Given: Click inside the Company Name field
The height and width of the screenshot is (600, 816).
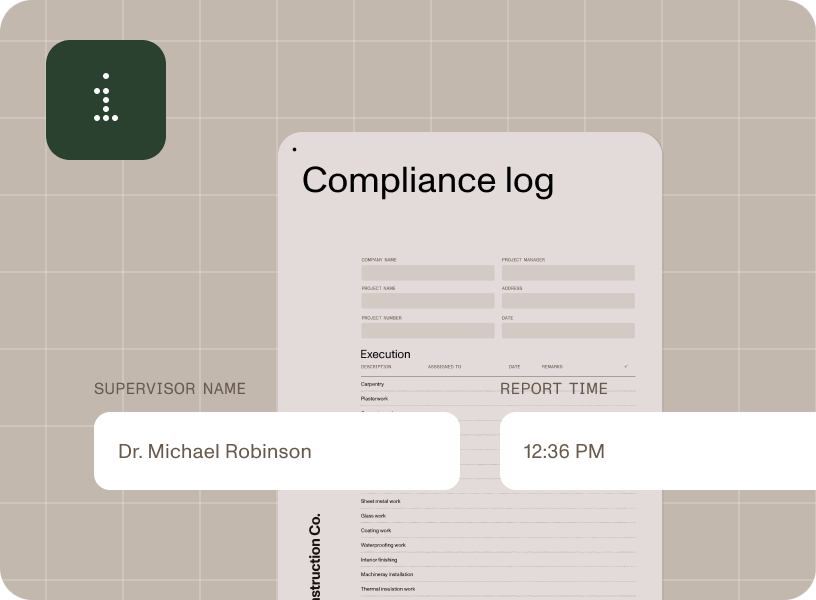Looking at the screenshot, I should (427, 272).
